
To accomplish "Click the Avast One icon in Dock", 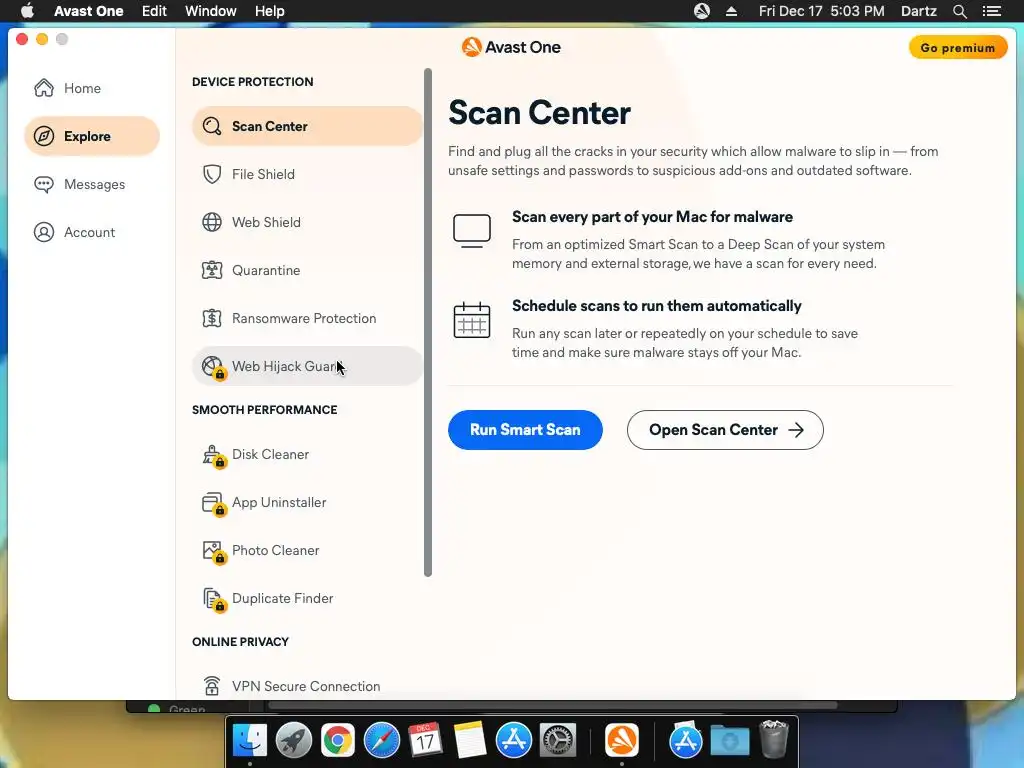I will point(622,740).
